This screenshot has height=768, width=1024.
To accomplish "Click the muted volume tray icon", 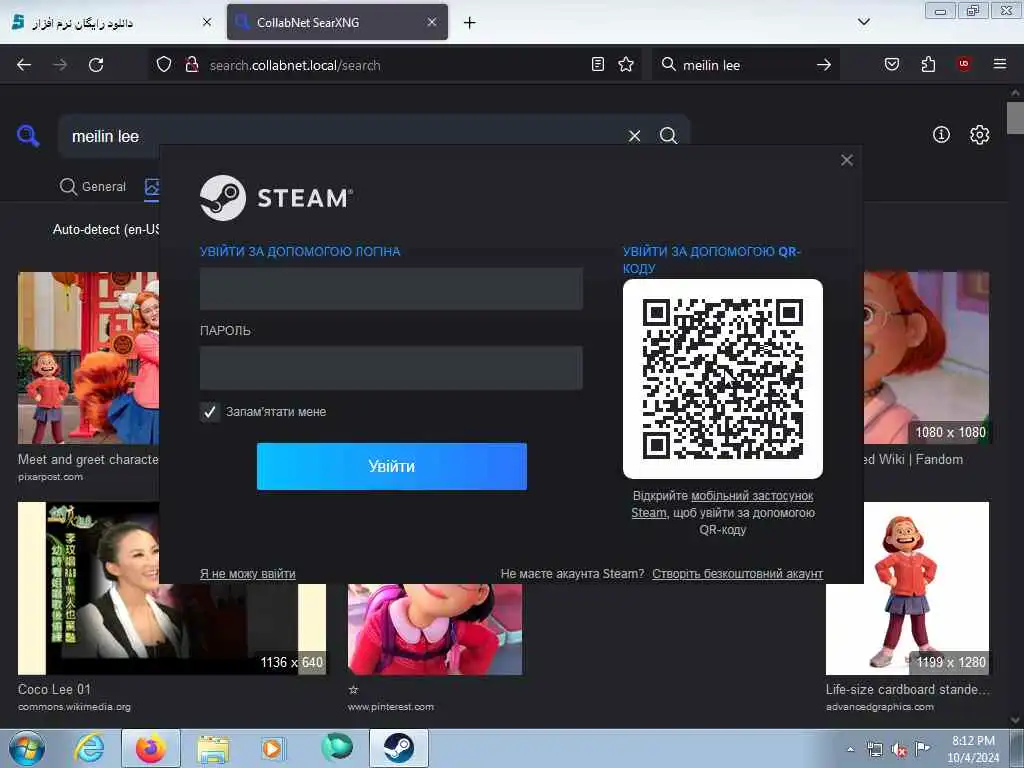I will (x=899, y=750).
